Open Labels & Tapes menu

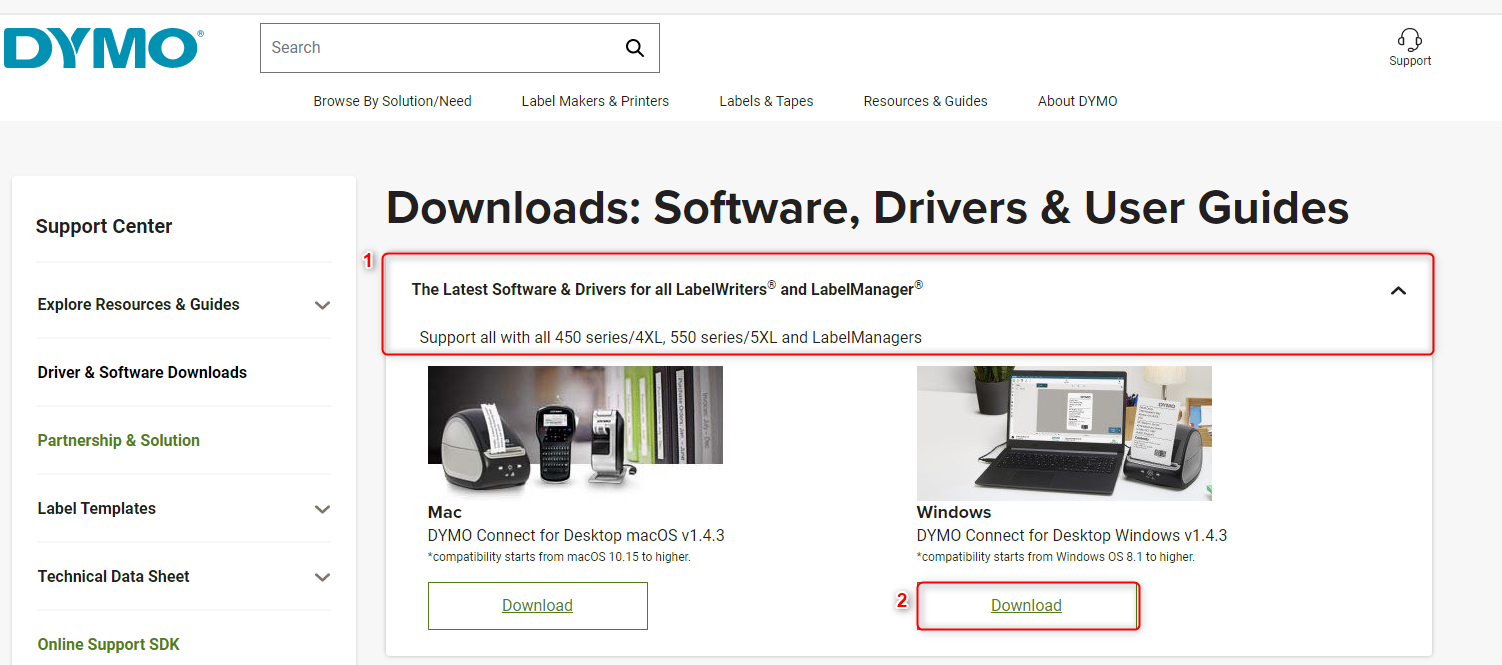[766, 101]
